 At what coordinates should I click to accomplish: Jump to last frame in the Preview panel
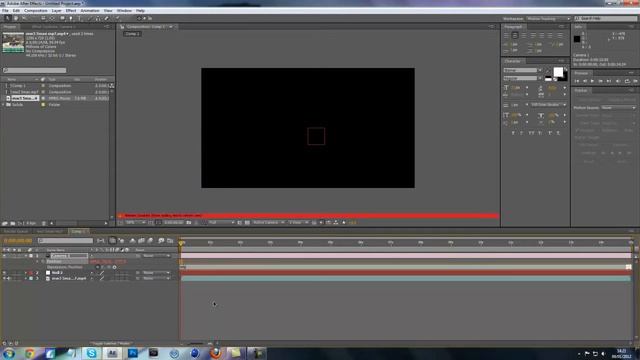[x=609, y=81]
